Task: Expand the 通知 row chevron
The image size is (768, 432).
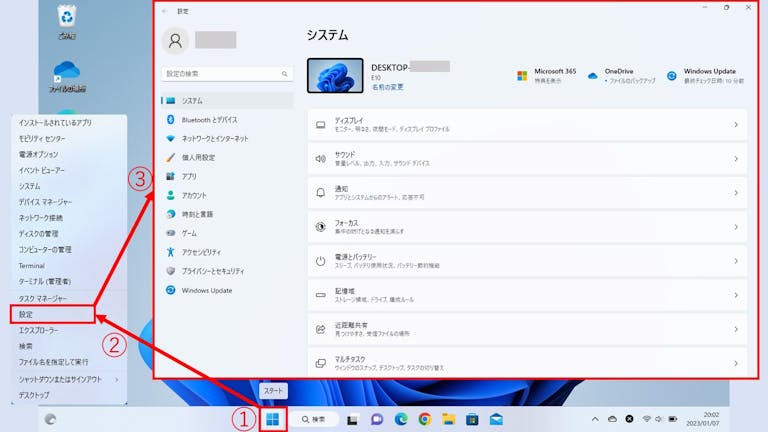Action: pyautogui.click(x=736, y=193)
